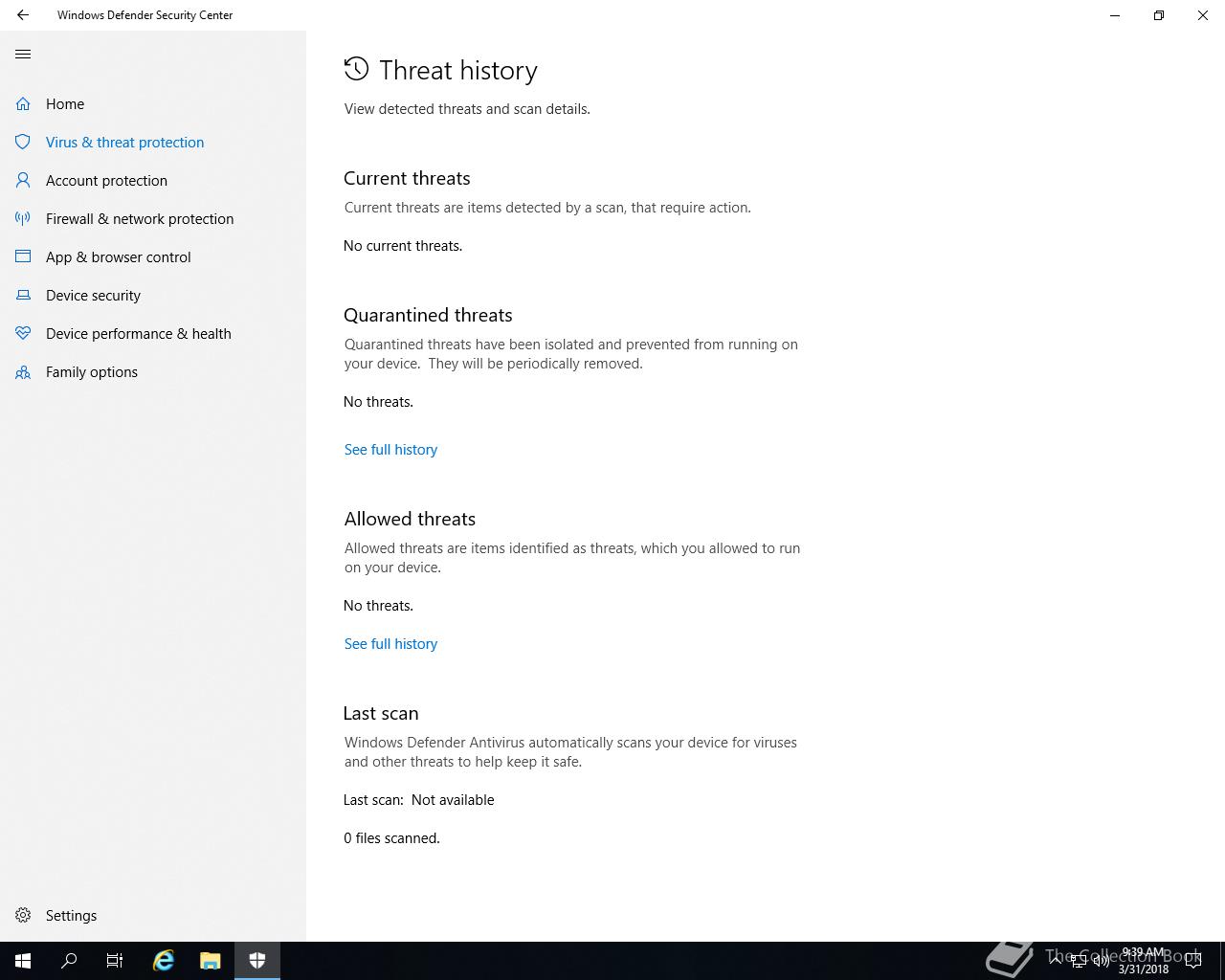This screenshot has width=1225, height=980.
Task: Click the Device performance & health heart icon
Action: click(x=23, y=334)
